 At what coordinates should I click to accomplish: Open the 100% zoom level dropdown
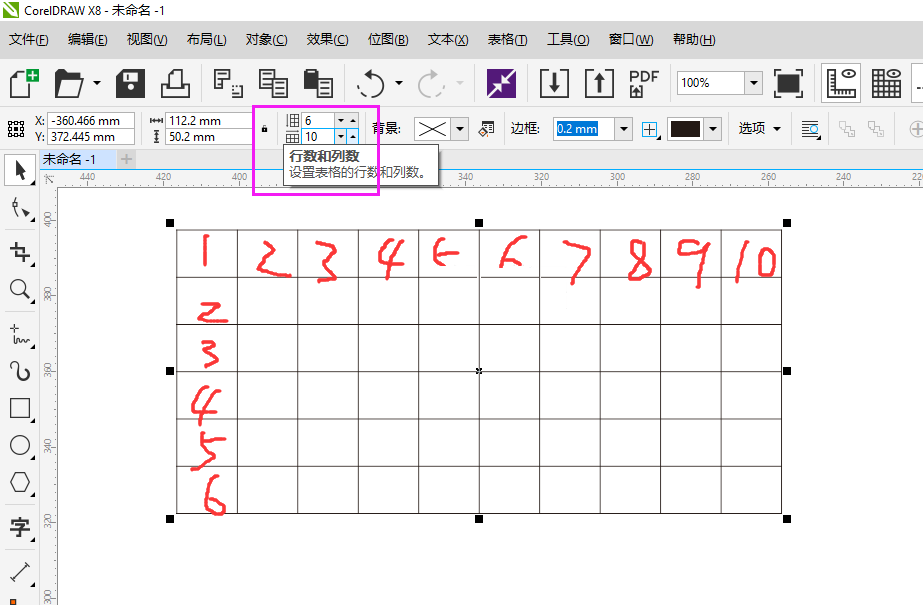click(753, 83)
